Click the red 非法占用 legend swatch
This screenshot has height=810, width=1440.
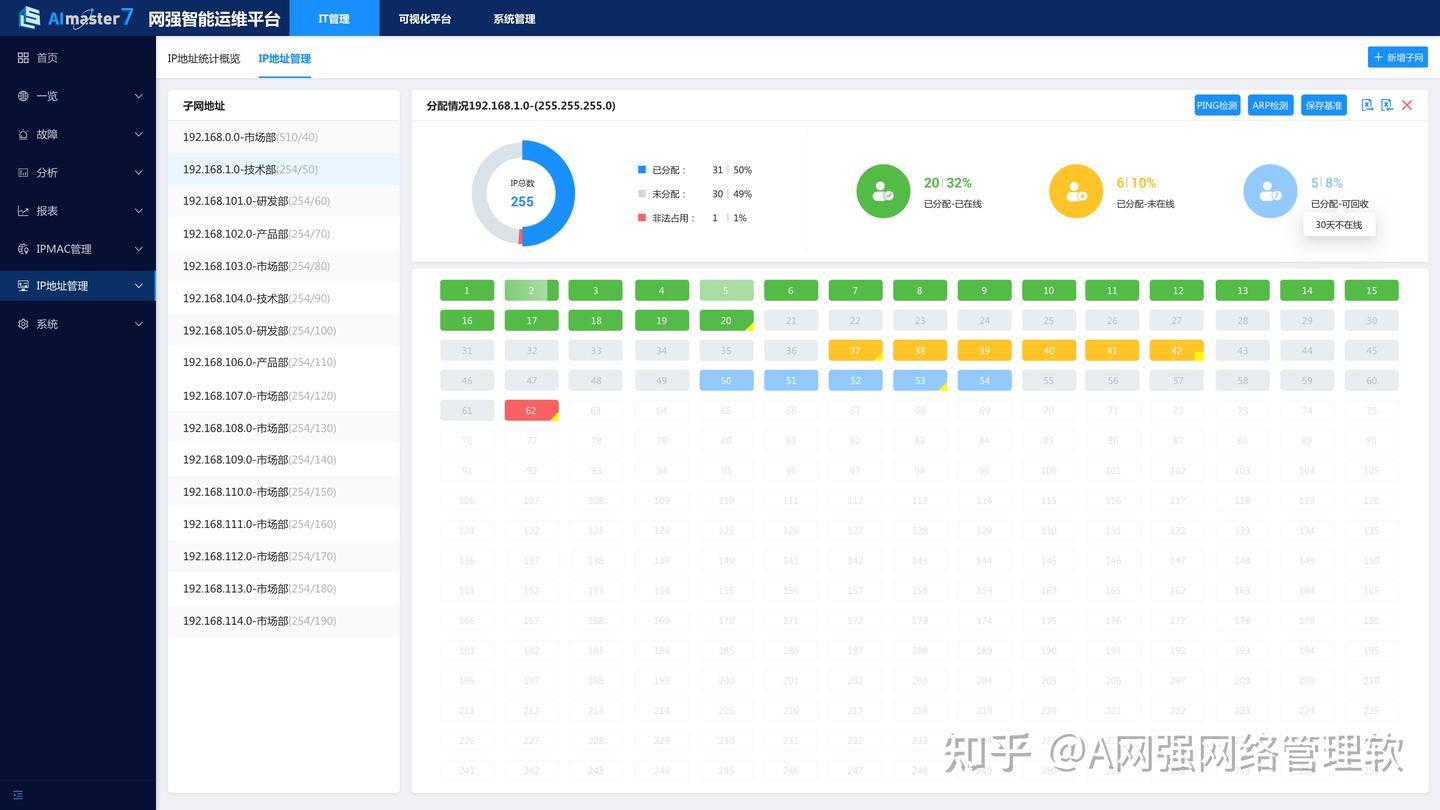coord(642,218)
